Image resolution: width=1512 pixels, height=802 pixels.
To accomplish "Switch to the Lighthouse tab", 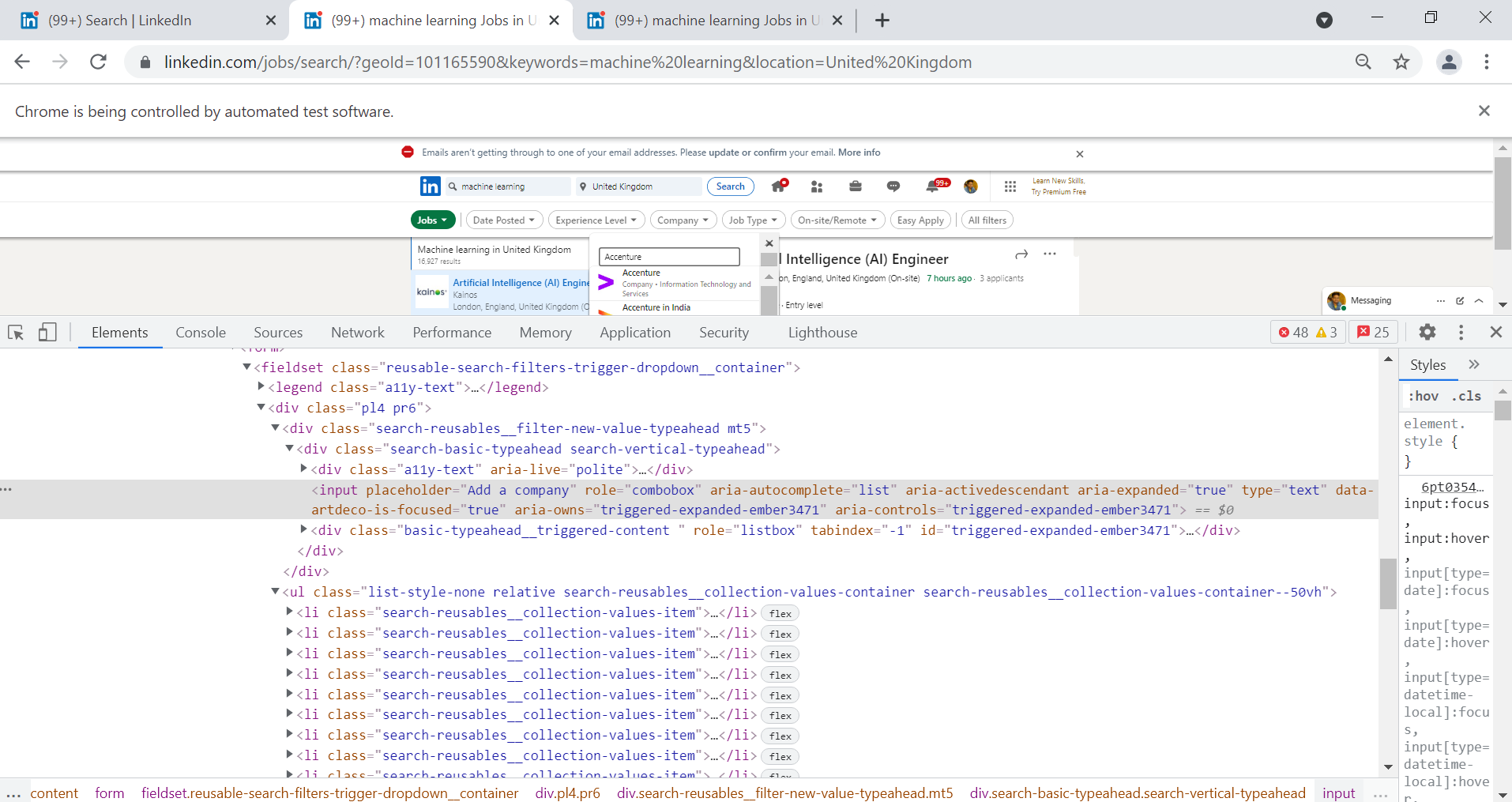I will coord(822,333).
